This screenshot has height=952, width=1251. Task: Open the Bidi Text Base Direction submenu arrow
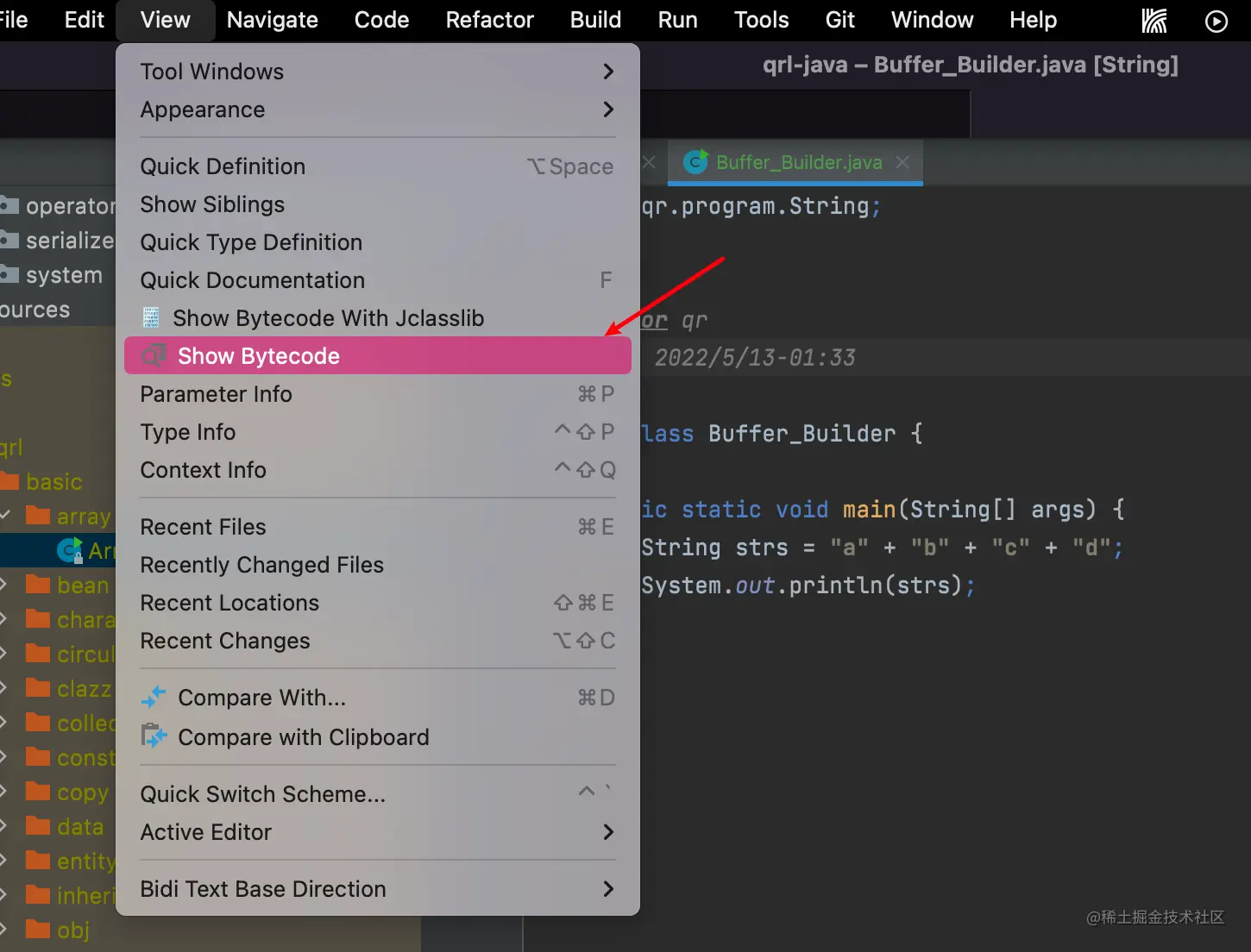[x=608, y=889]
